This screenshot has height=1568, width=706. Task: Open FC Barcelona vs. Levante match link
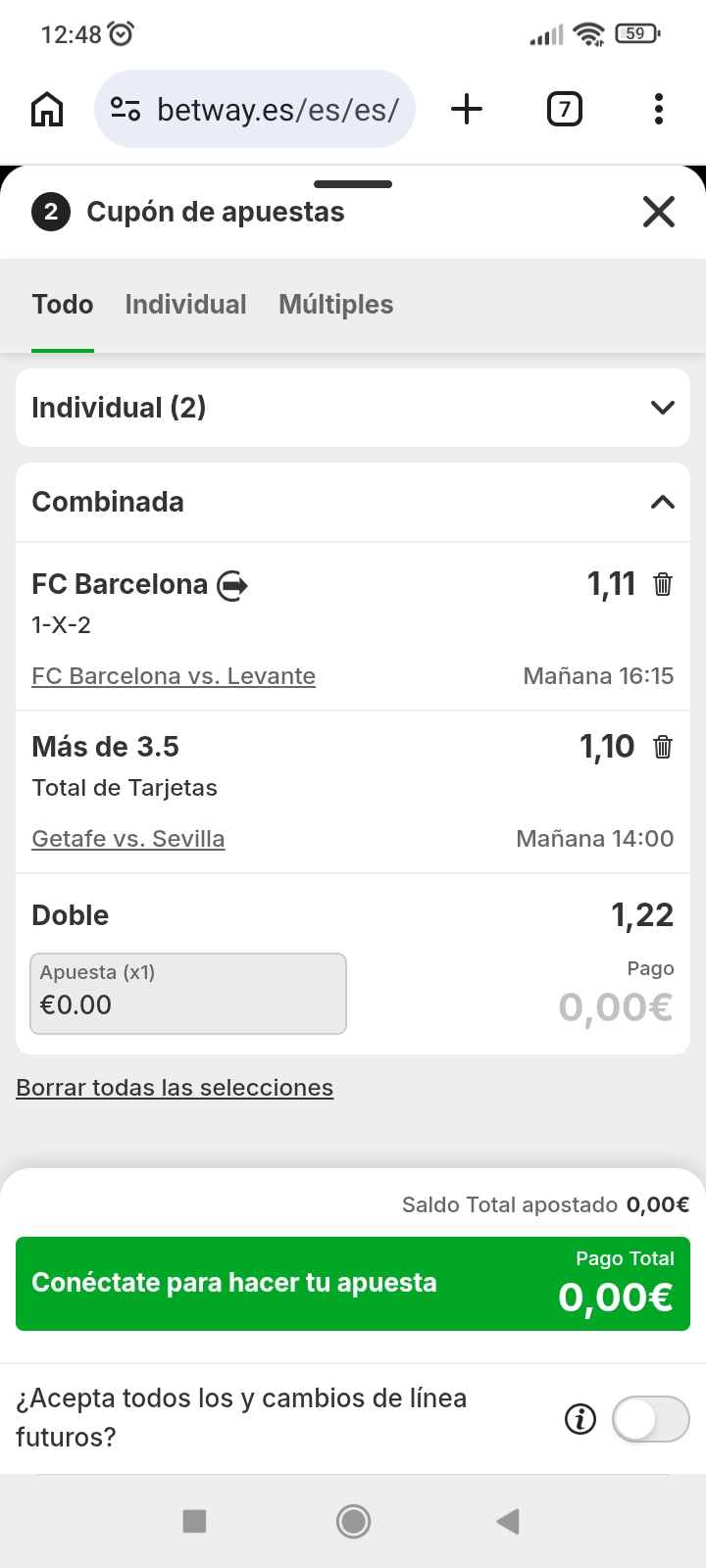[174, 676]
